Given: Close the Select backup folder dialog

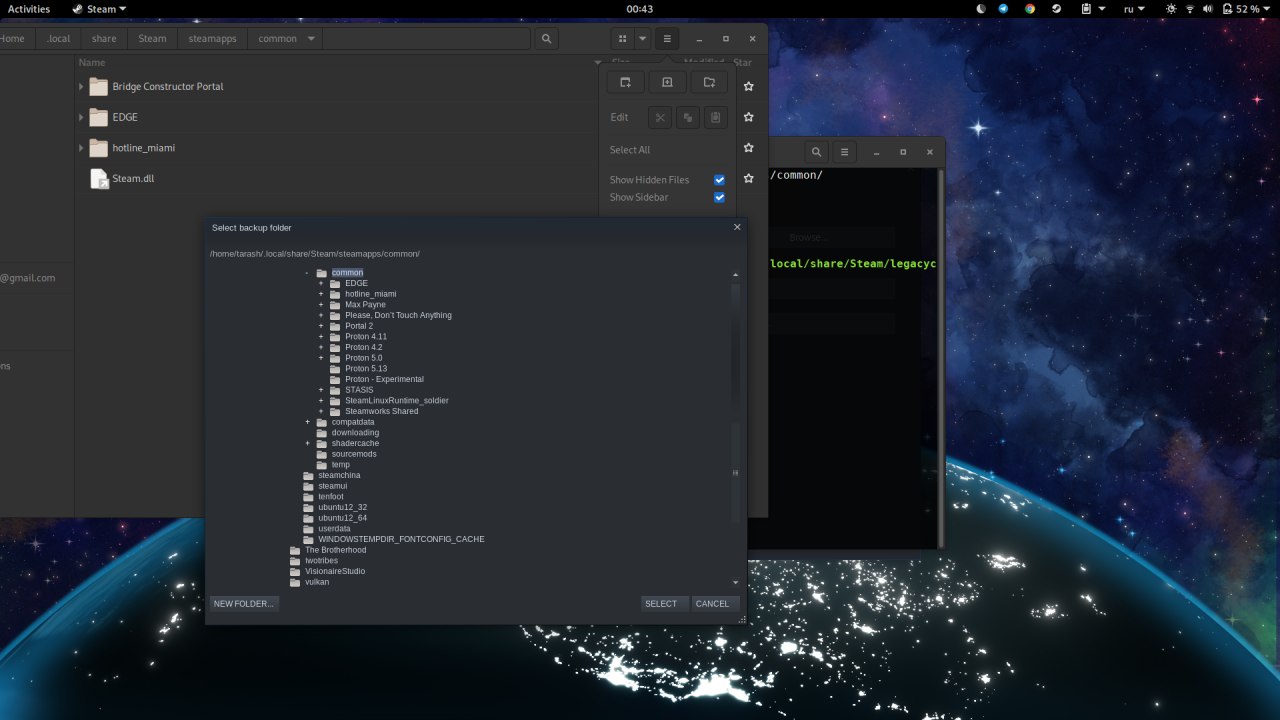Looking at the screenshot, I should (738, 227).
